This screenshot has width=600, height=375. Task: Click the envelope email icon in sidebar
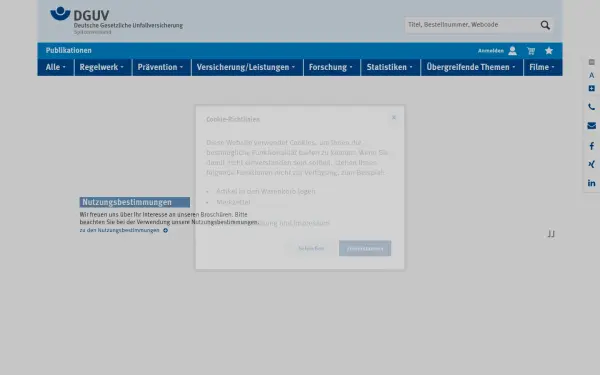point(592,126)
